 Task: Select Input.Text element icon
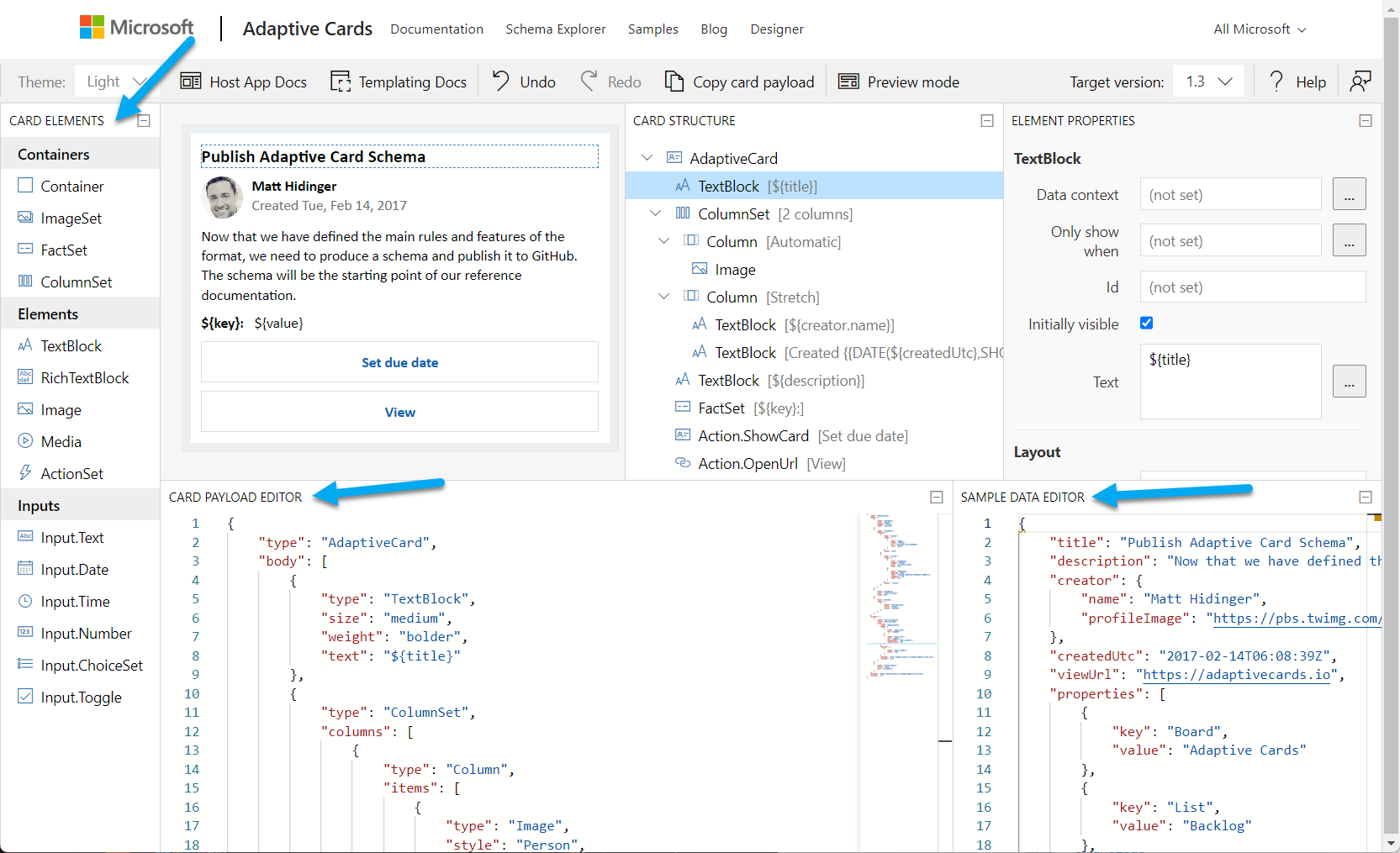coord(25,537)
